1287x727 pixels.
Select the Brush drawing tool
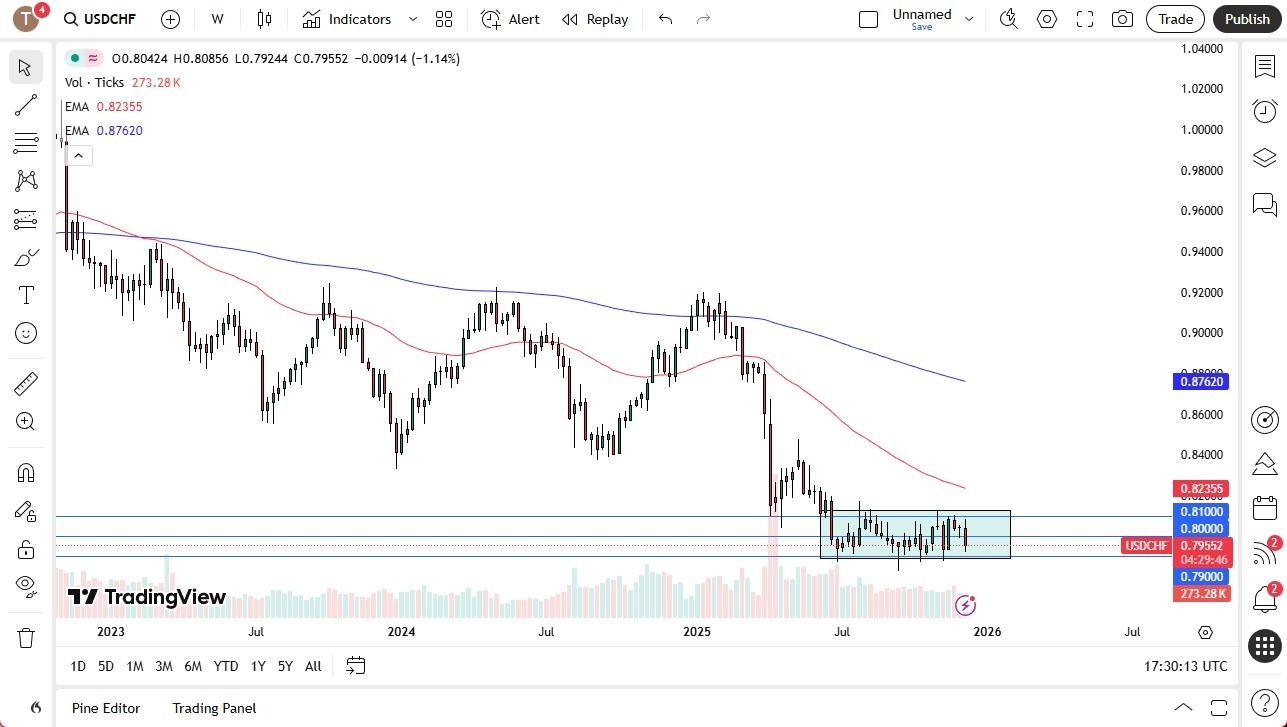coord(26,256)
